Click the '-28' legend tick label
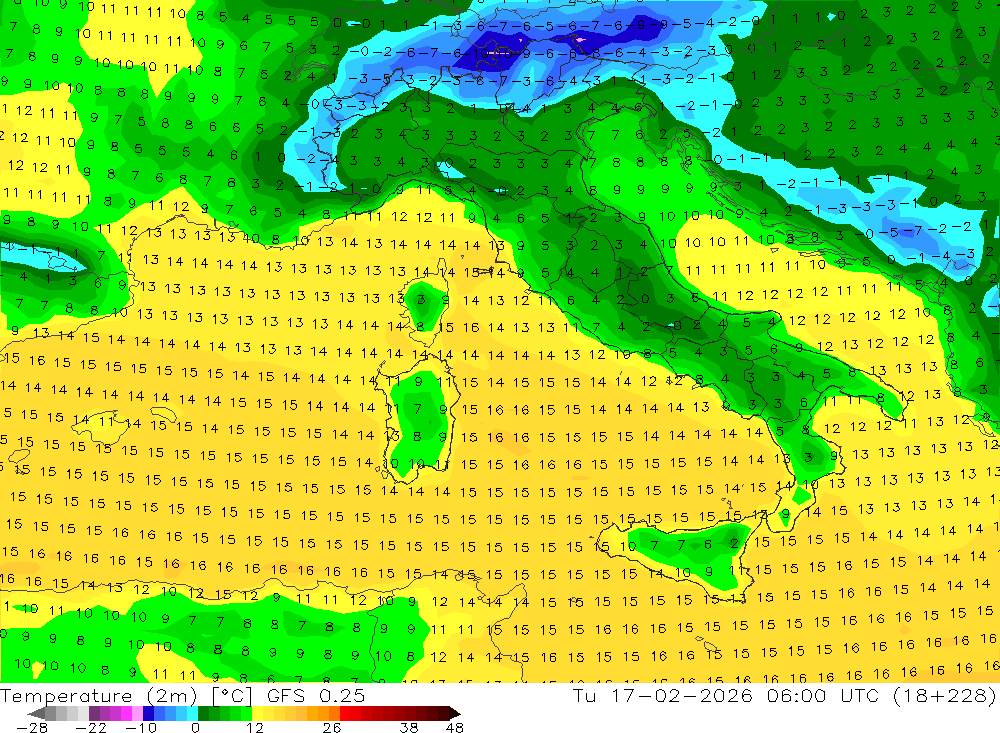The width and height of the screenshot is (1000, 733). click(31, 727)
